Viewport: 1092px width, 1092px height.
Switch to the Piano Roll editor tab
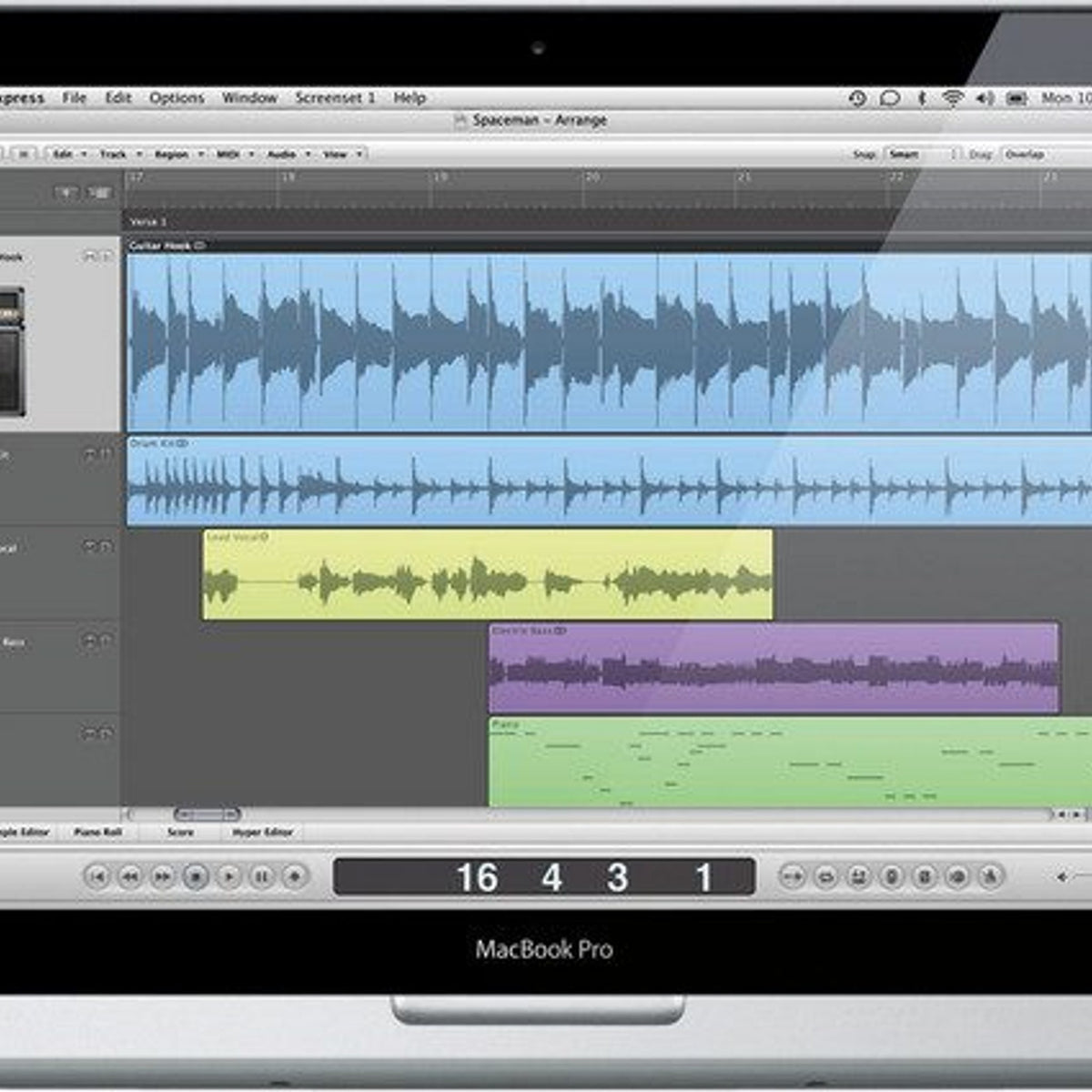pos(97,832)
